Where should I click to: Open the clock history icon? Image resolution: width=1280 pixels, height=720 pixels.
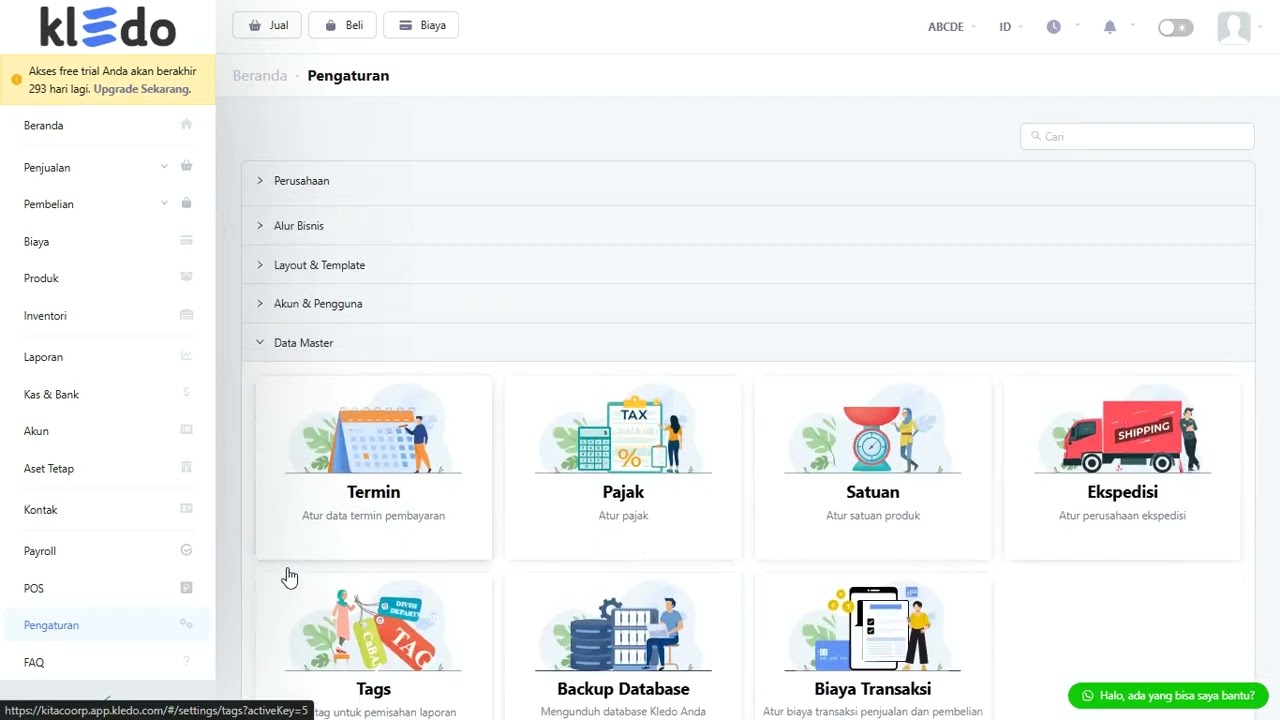coord(1054,27)
